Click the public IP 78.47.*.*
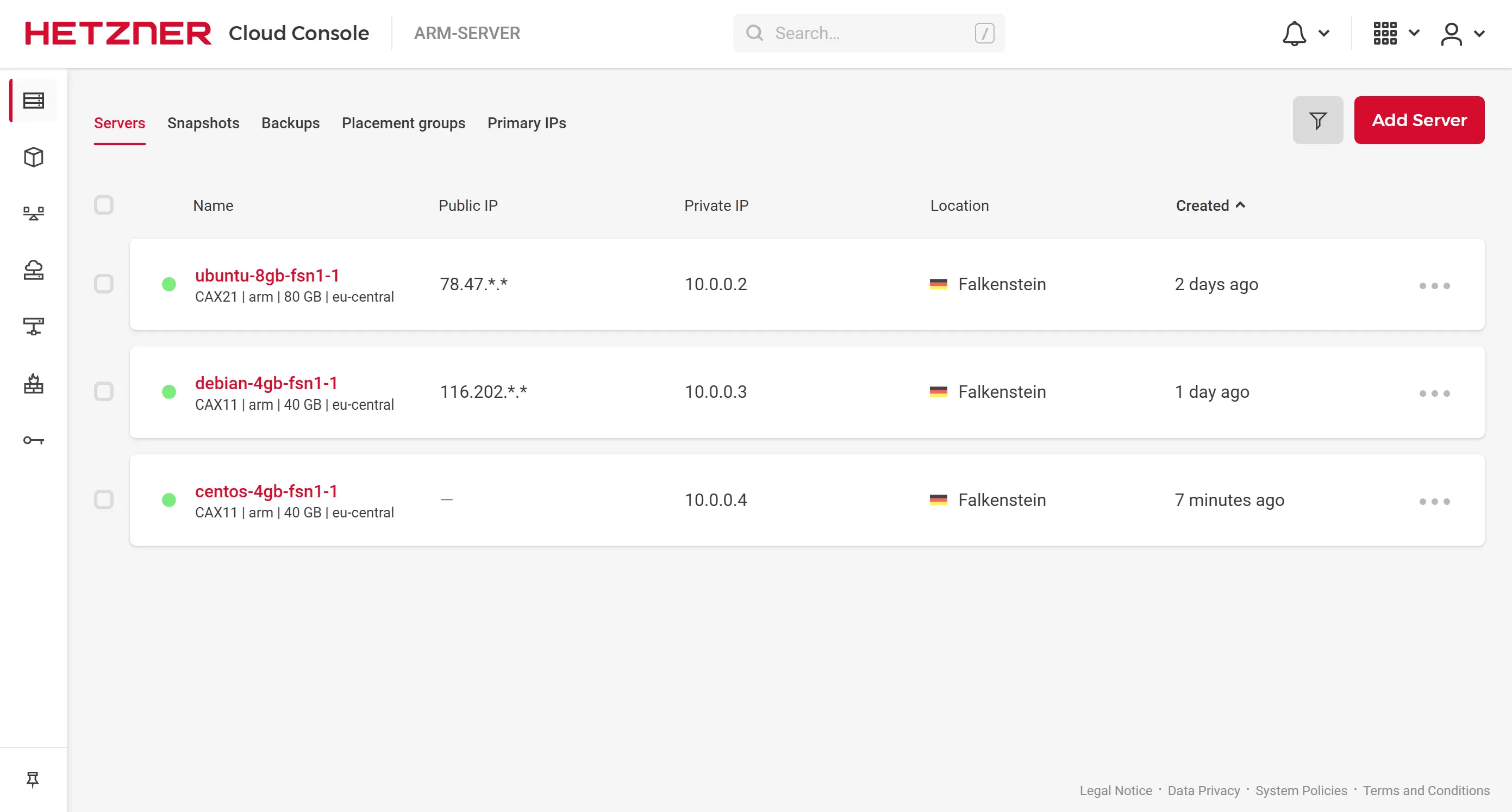Image resolution: width=1512 pixels, height=812 pixels. point(474,284)
